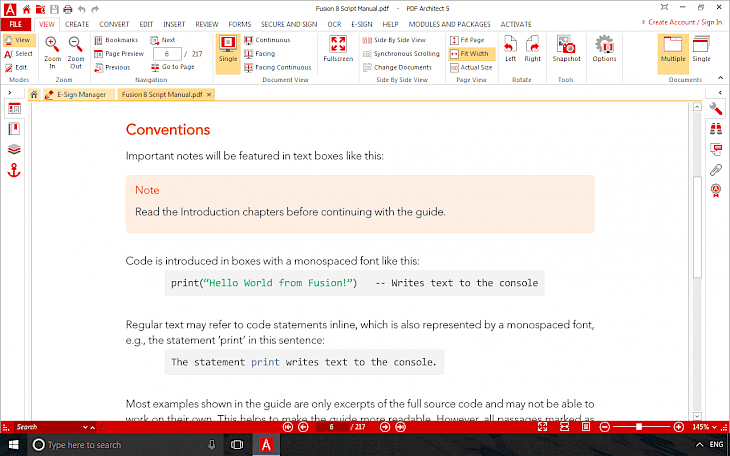
Task: Click the Go to Page button
Action: point(172,67)
